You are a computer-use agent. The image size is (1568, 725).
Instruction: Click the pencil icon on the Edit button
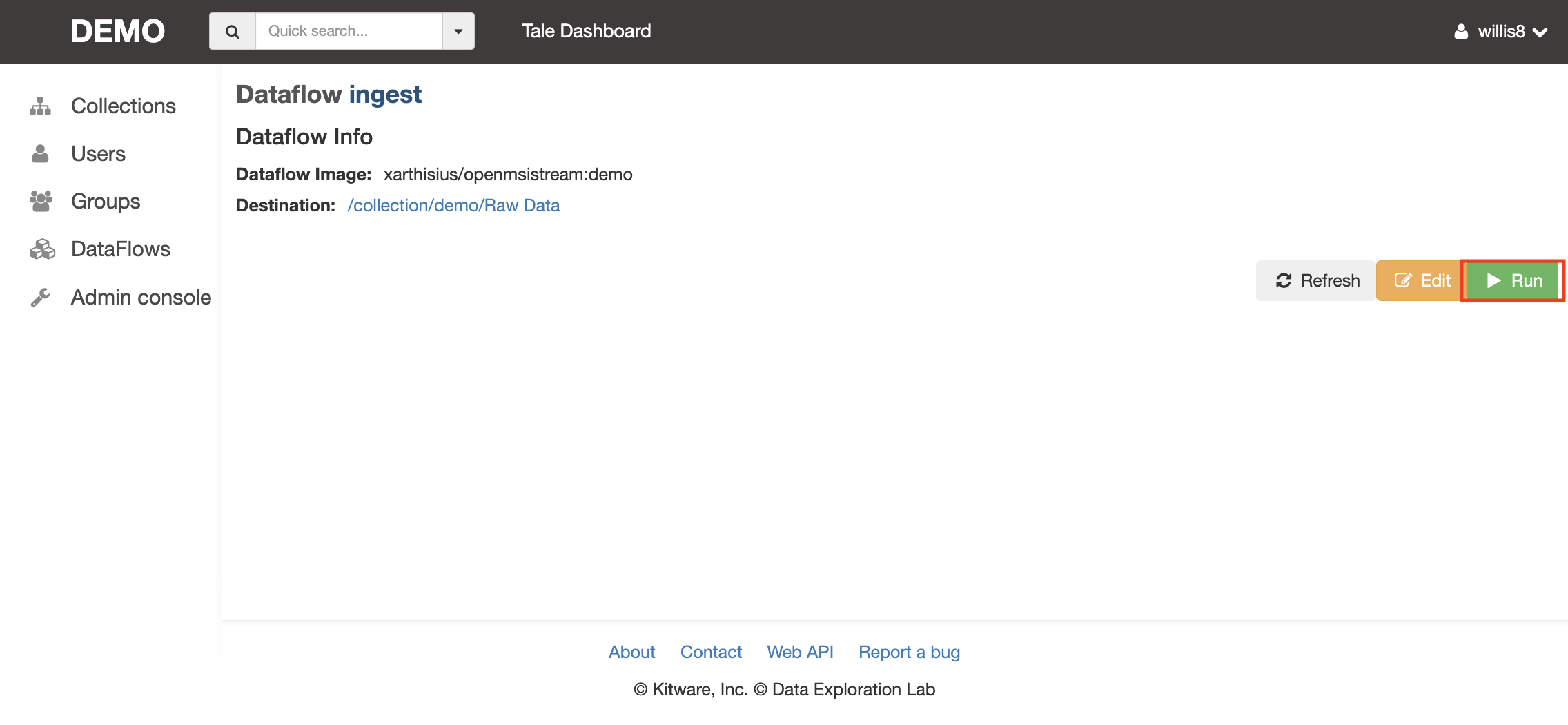[1403, 280]
